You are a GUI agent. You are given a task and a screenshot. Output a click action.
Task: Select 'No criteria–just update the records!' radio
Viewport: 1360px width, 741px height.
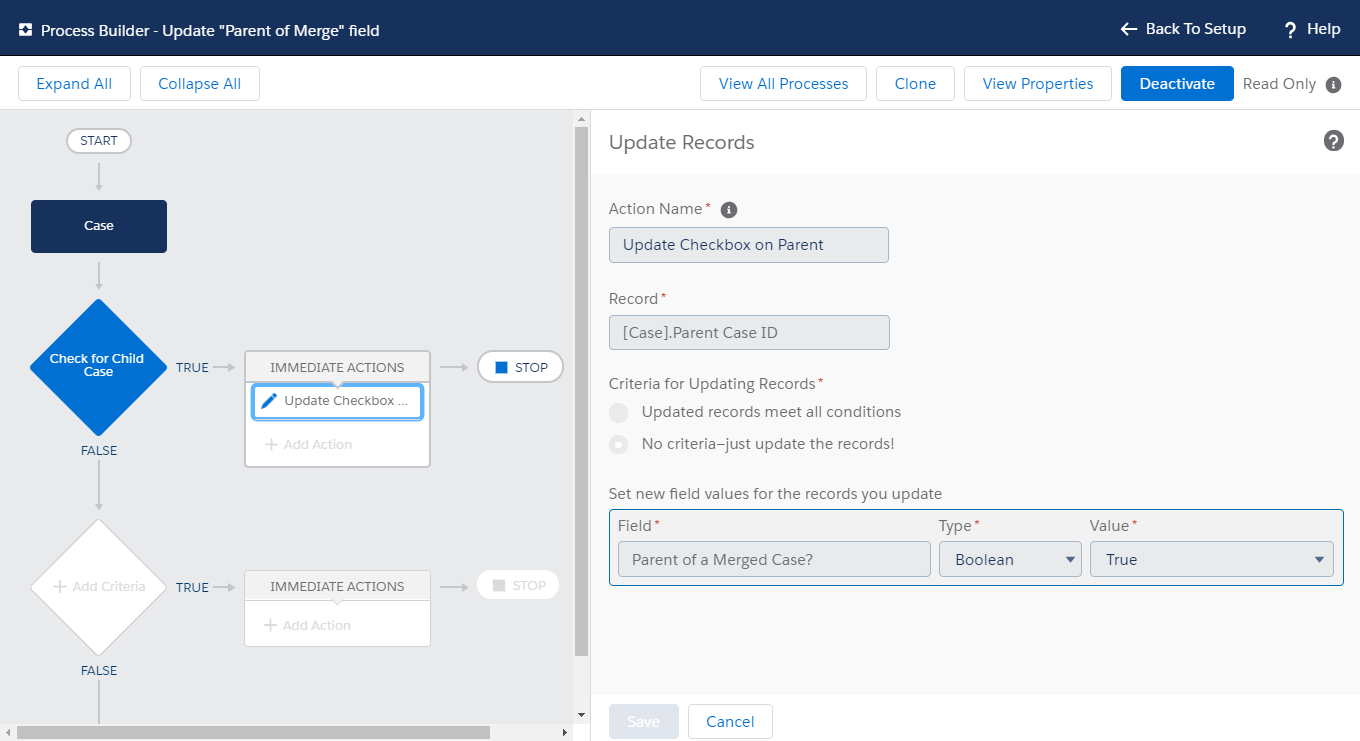(619, 444)
